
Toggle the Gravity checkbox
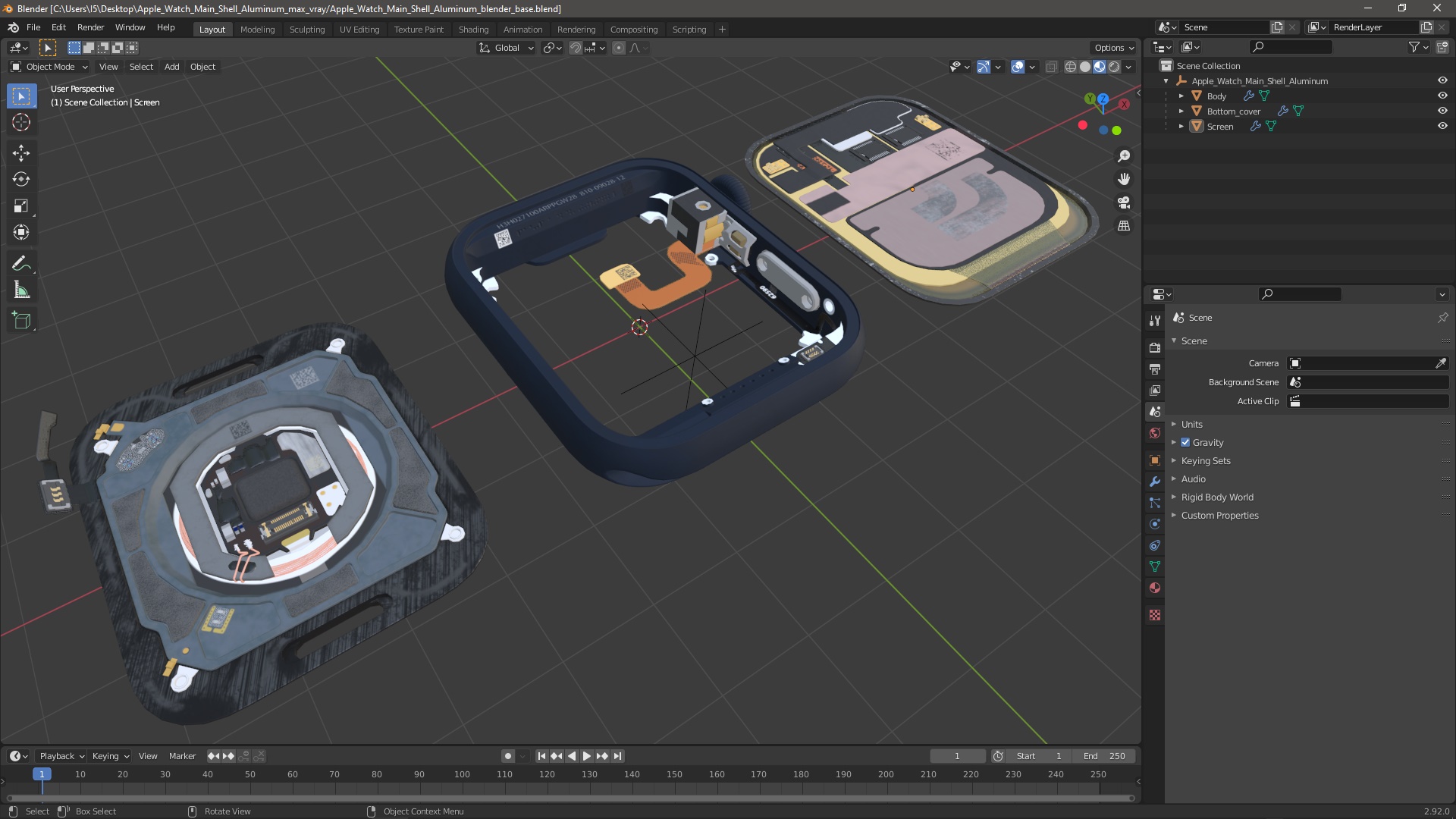pos(1185,442)
